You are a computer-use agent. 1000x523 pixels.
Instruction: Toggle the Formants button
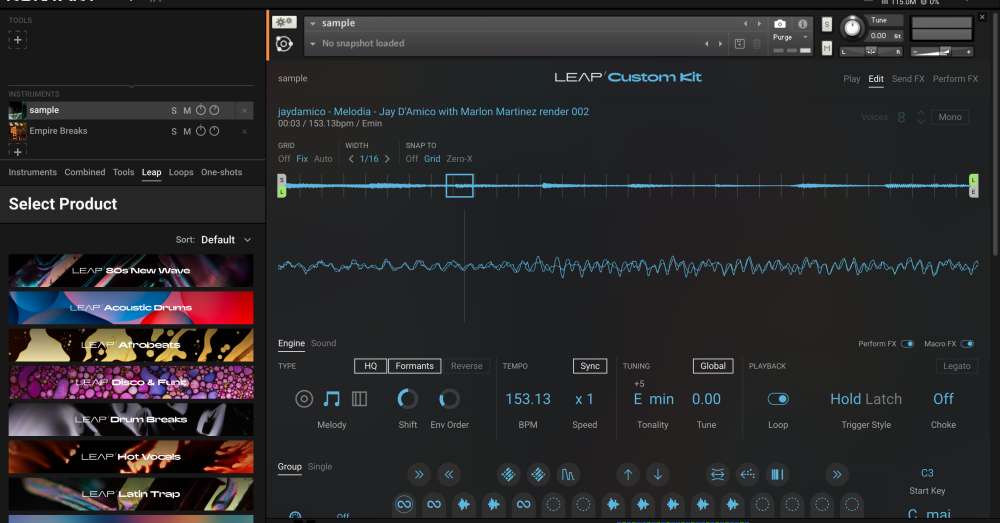point(415,366)
